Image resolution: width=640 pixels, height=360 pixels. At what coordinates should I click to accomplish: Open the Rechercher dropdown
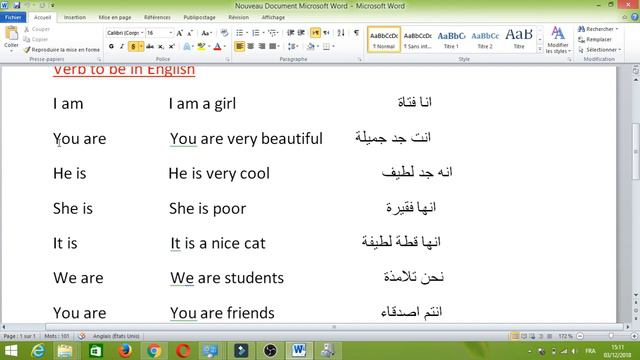(x=598, y=29)
